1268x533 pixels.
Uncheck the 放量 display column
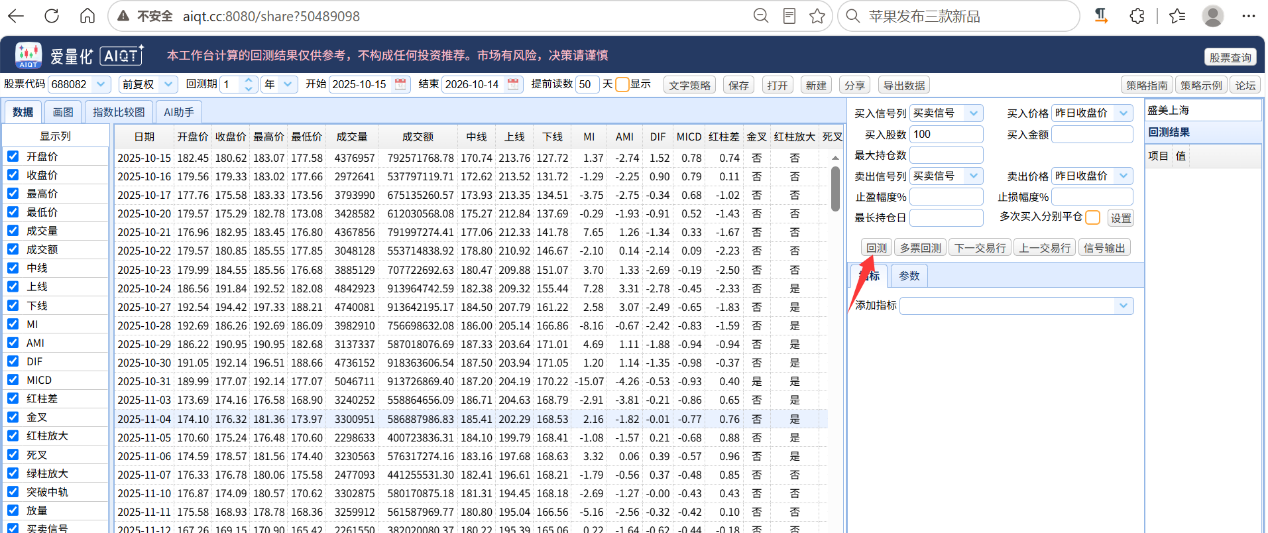coord(13,510)
